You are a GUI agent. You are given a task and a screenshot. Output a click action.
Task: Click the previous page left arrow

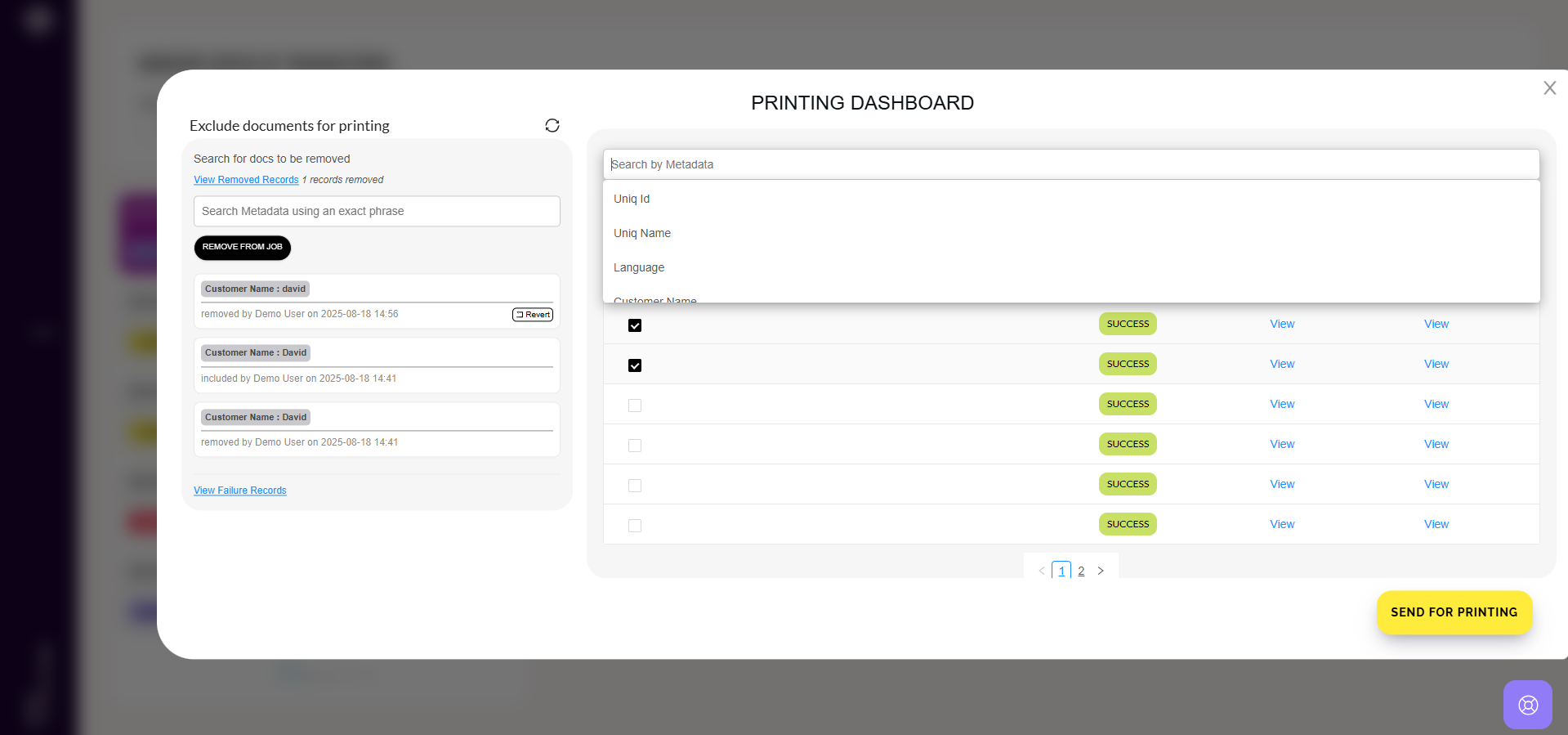(x=1042, y=571)
